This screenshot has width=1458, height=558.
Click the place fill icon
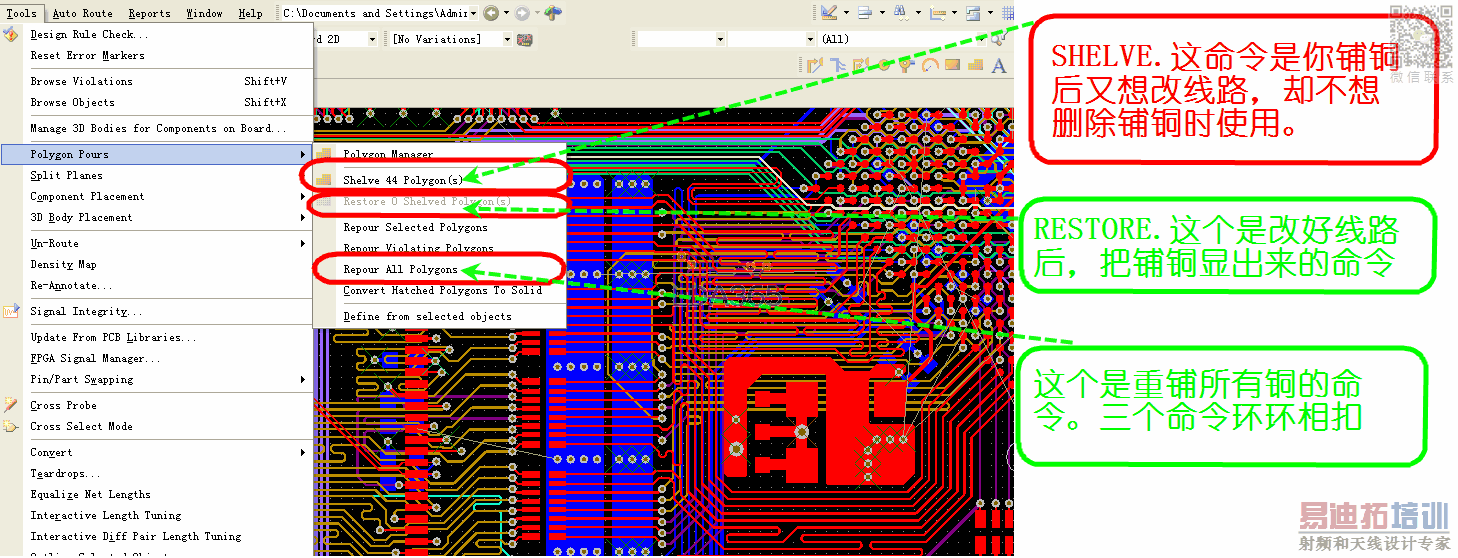click(x=953, y=66)
